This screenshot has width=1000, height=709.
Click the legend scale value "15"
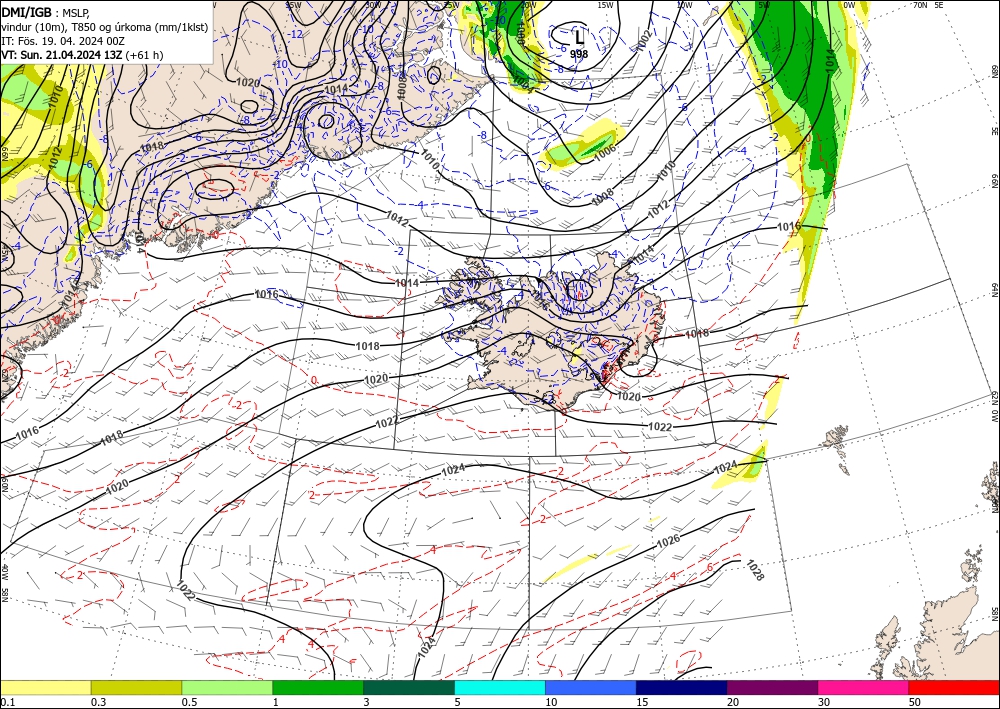click(642, 702)
